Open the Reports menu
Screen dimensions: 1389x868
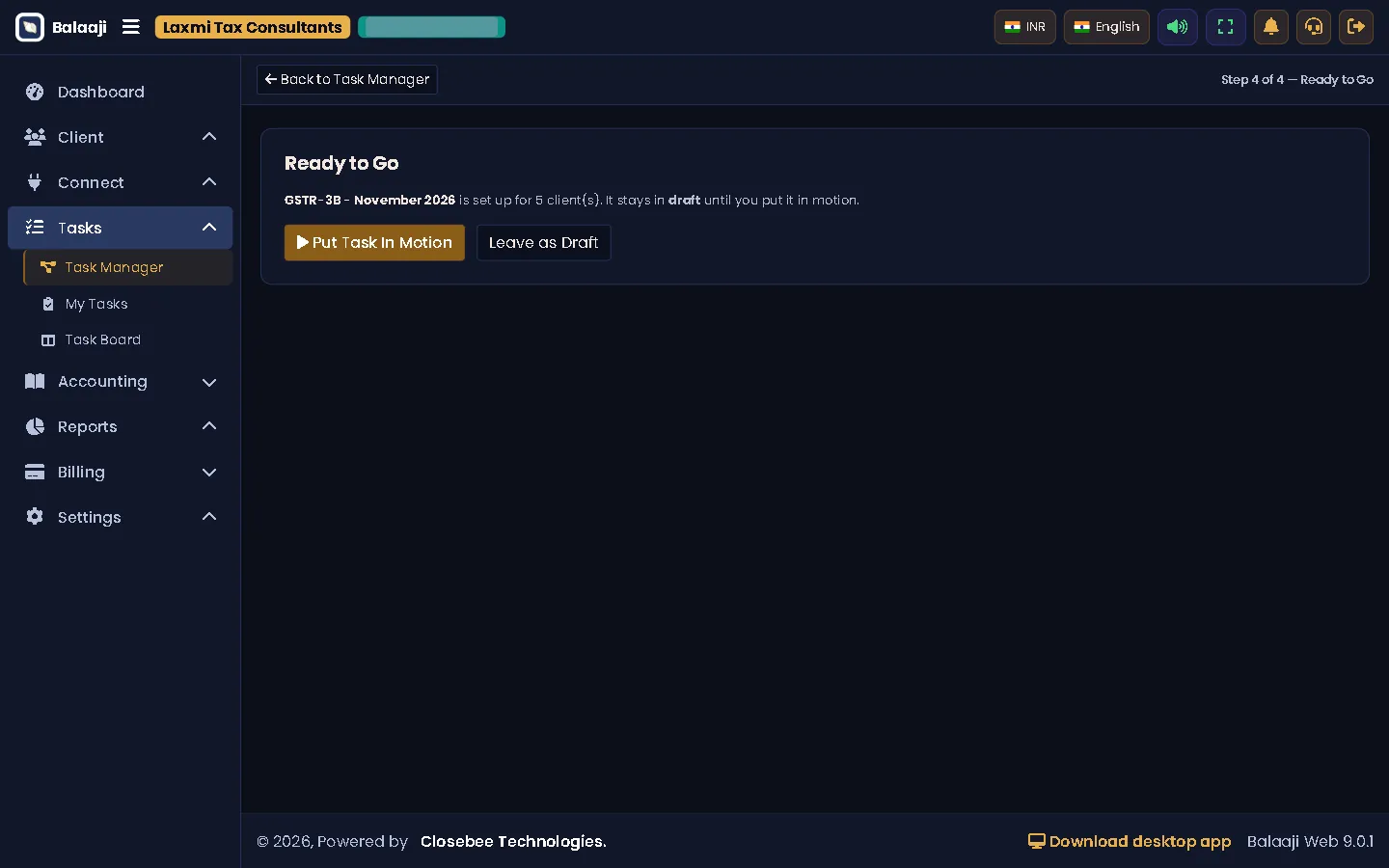pyautogui.click(x=121, y=426)
